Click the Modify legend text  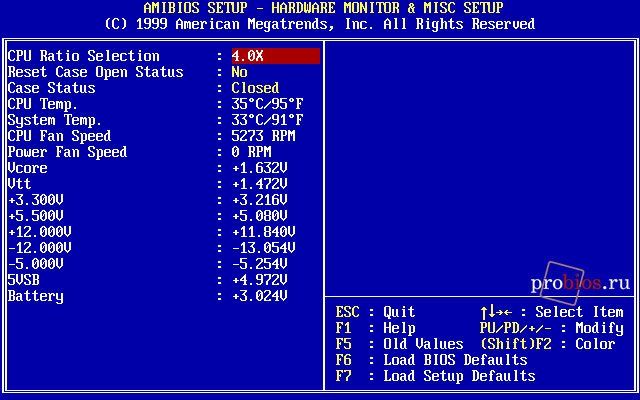[x=599, y=329]
